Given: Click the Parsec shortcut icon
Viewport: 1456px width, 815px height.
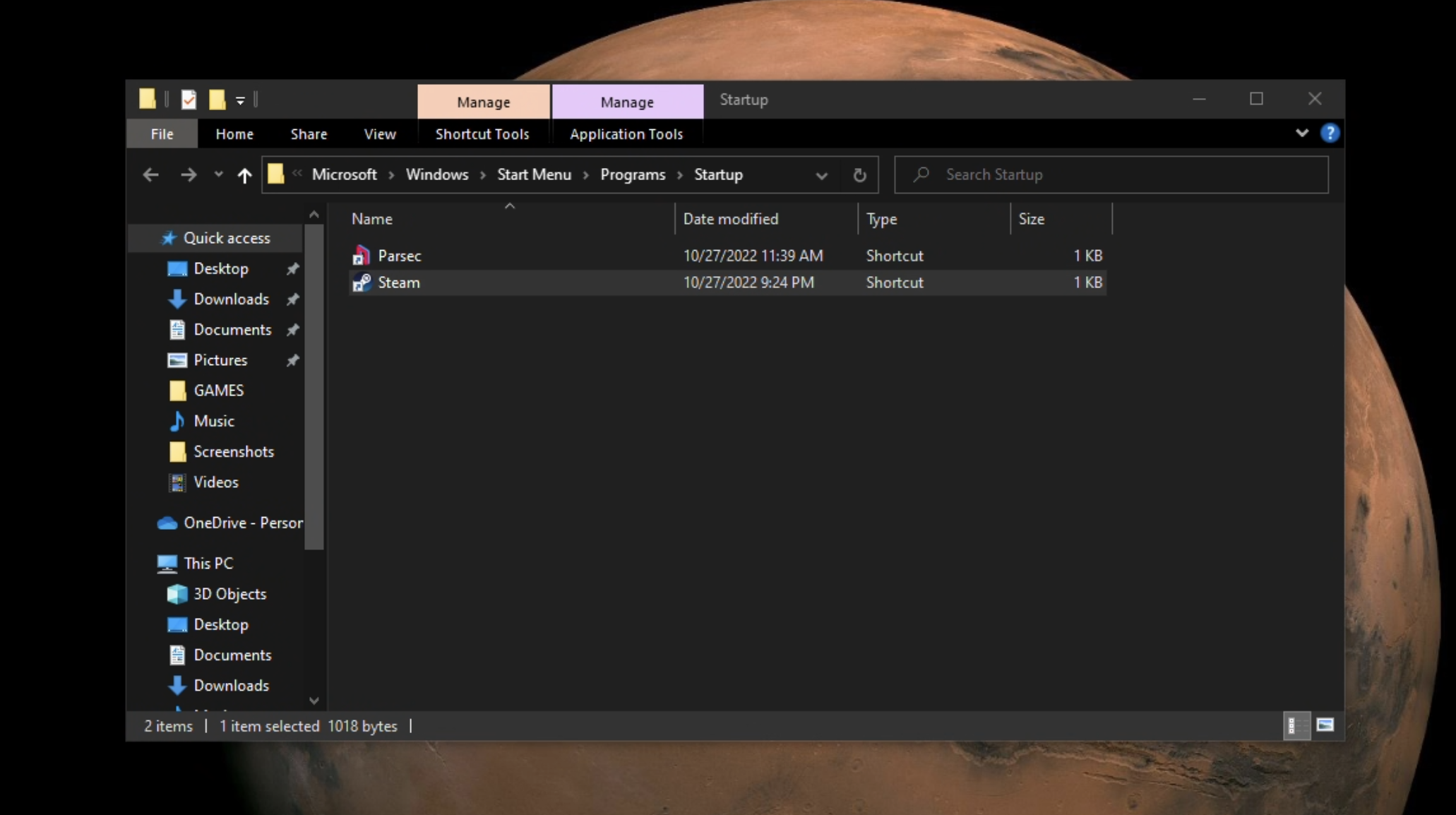Looking at the screenshot, I should click(x=362, y=255).
